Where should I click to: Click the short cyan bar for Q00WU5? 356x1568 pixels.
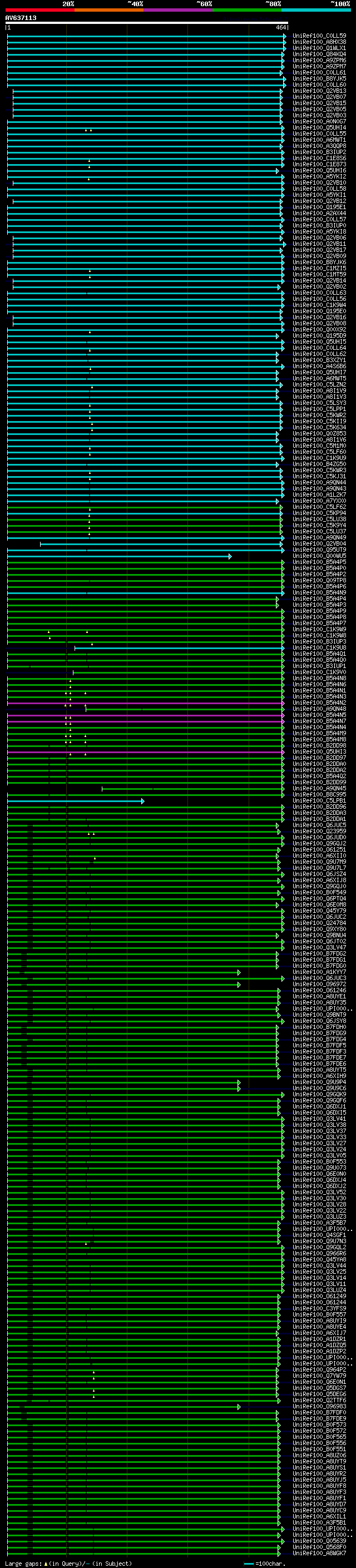point(119,556)
